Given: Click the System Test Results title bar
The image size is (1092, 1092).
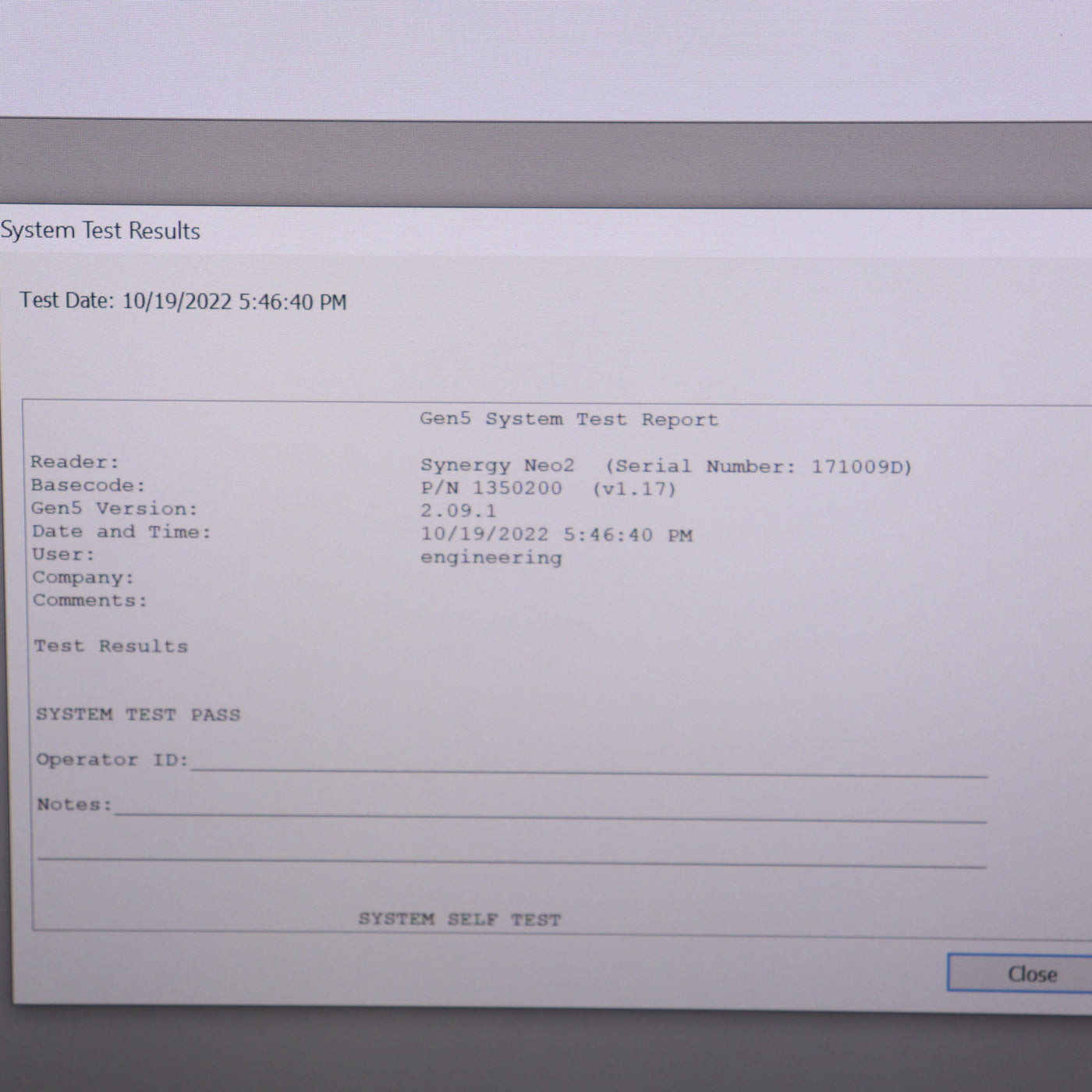Looking at the screenshot, I should (101, 231).
